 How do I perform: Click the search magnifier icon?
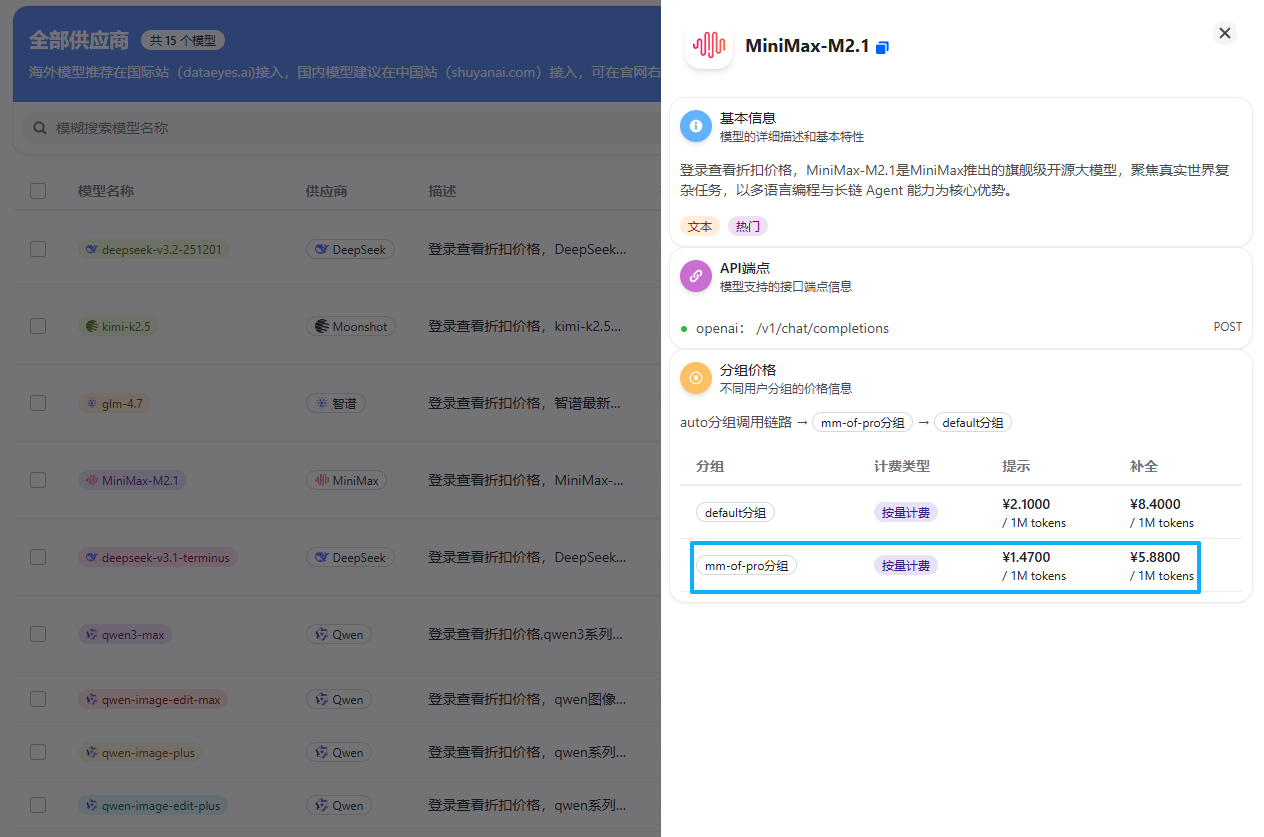[40, 128]
